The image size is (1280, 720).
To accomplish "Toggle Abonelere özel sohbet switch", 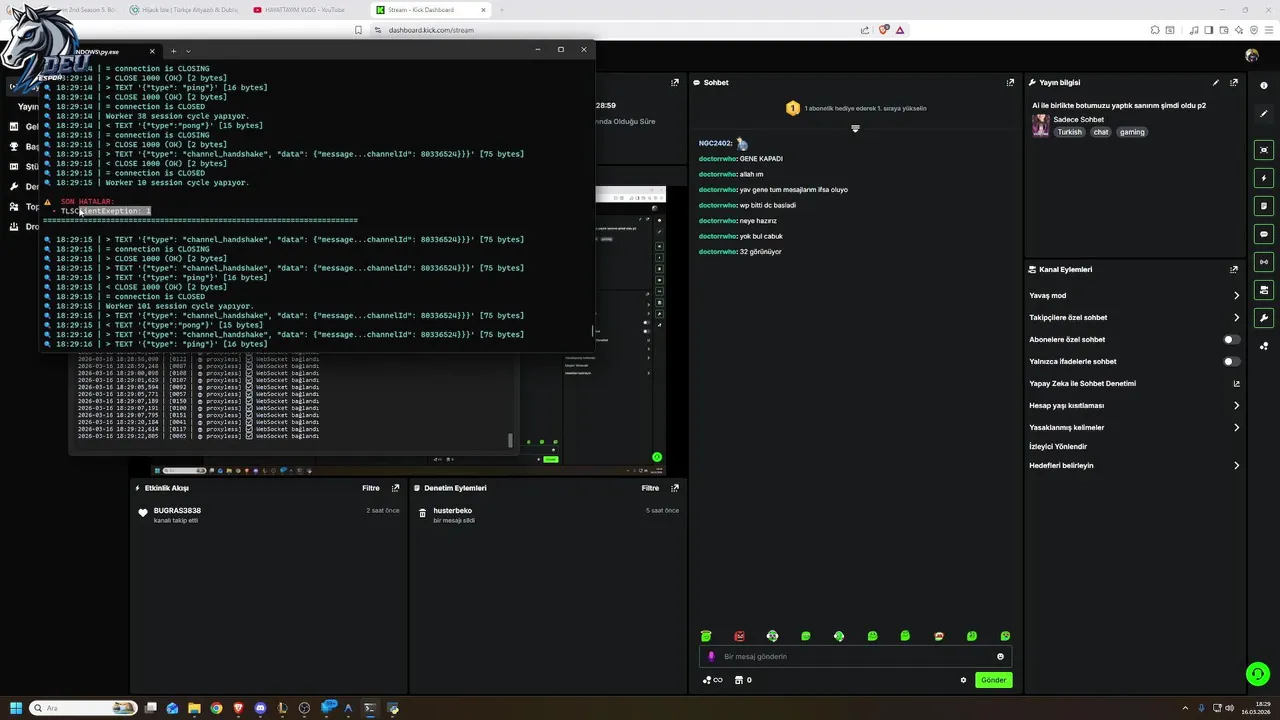I will 1232,339.
